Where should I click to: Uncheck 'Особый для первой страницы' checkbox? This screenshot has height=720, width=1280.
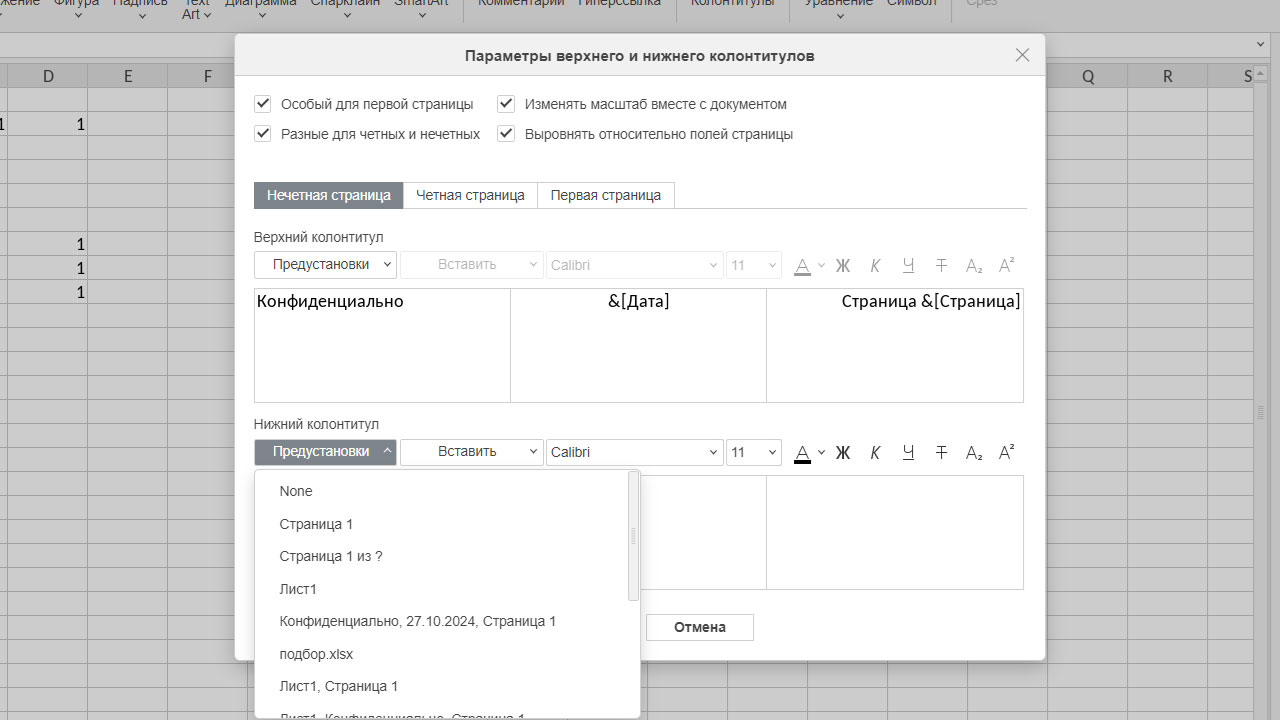263,104
